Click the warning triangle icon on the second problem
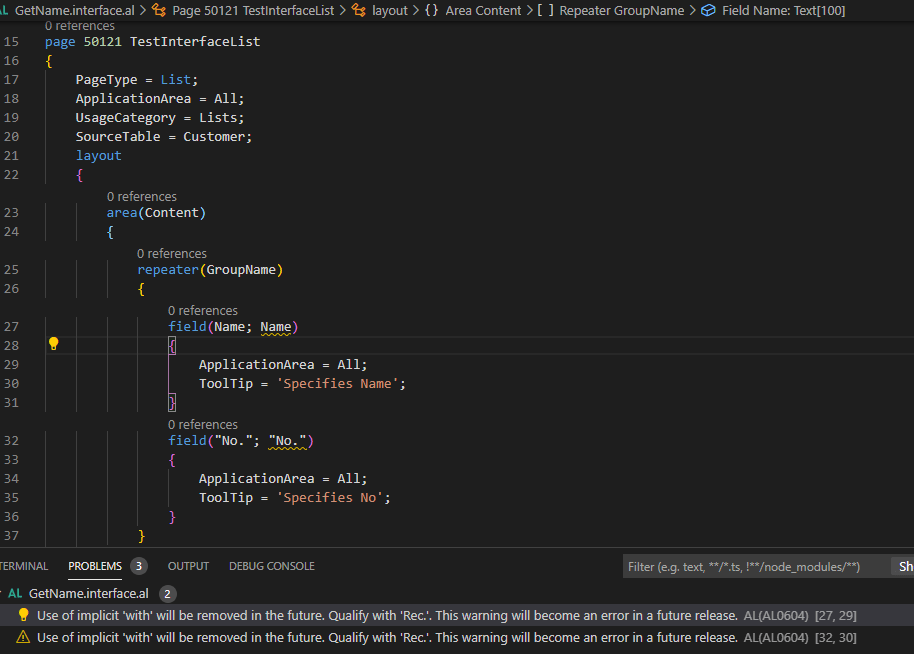This screenshot has width=914, height=654. 23,637
